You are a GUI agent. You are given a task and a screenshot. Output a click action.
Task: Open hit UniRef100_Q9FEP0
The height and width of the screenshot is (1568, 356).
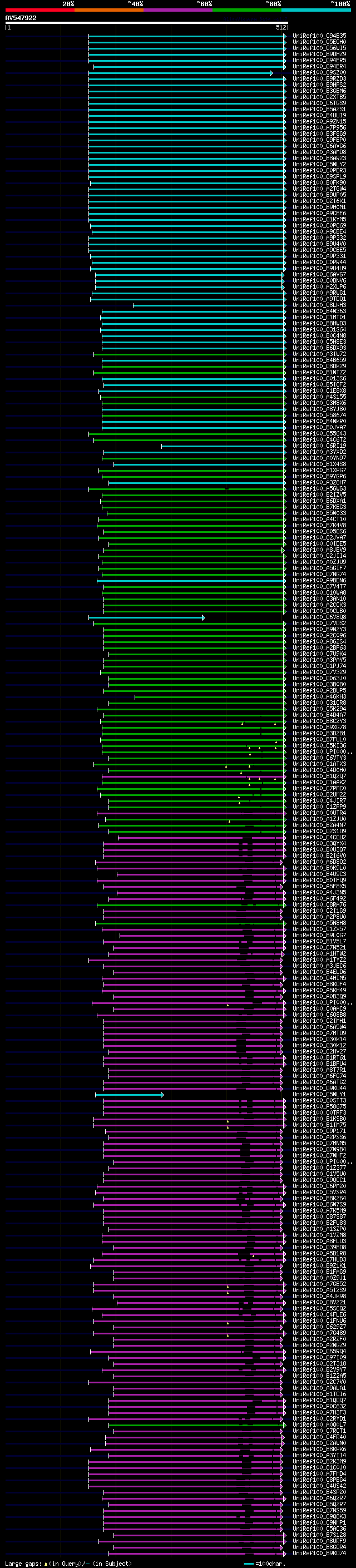tap(319, 140)
